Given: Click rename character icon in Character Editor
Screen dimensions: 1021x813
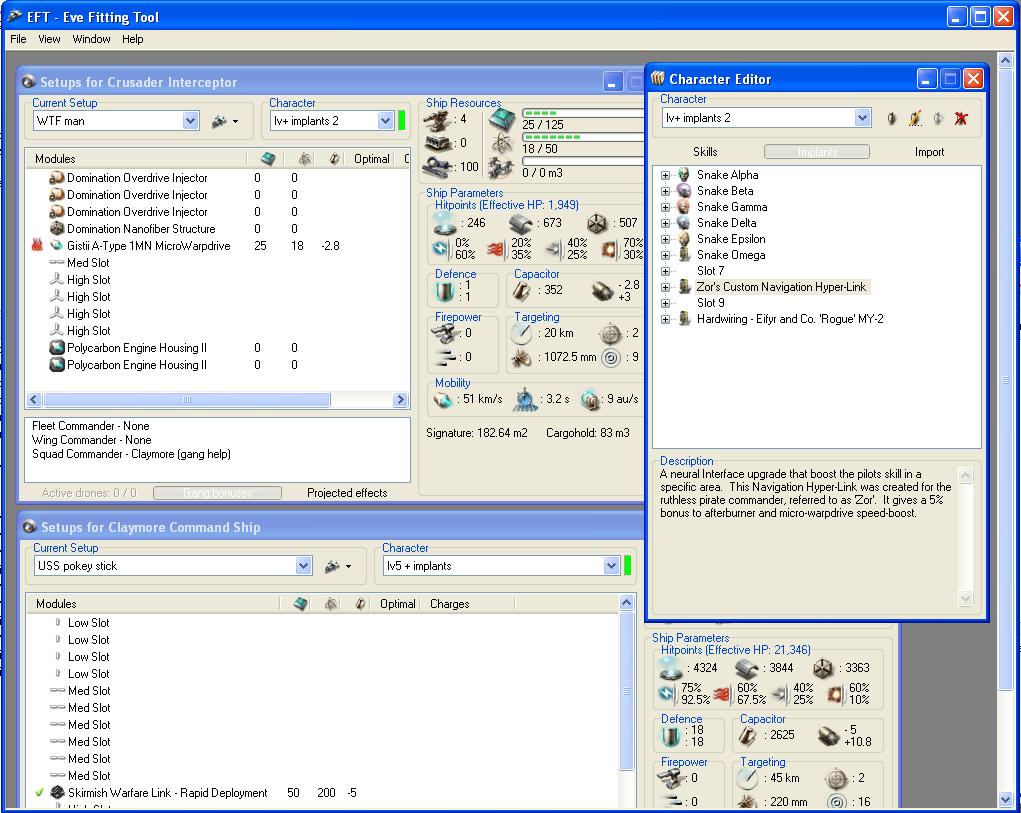Looking at the screenshot, I should 915,118.
